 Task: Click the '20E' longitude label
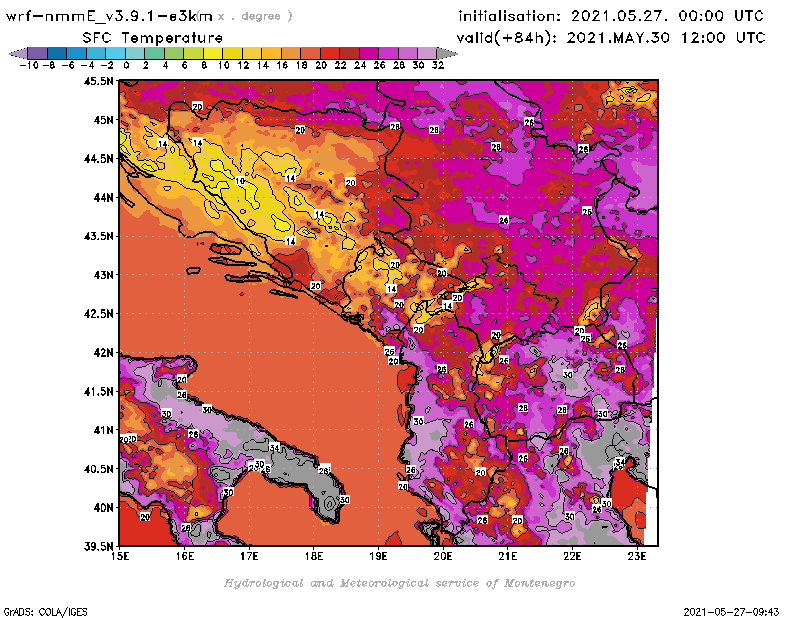(443, 556)
